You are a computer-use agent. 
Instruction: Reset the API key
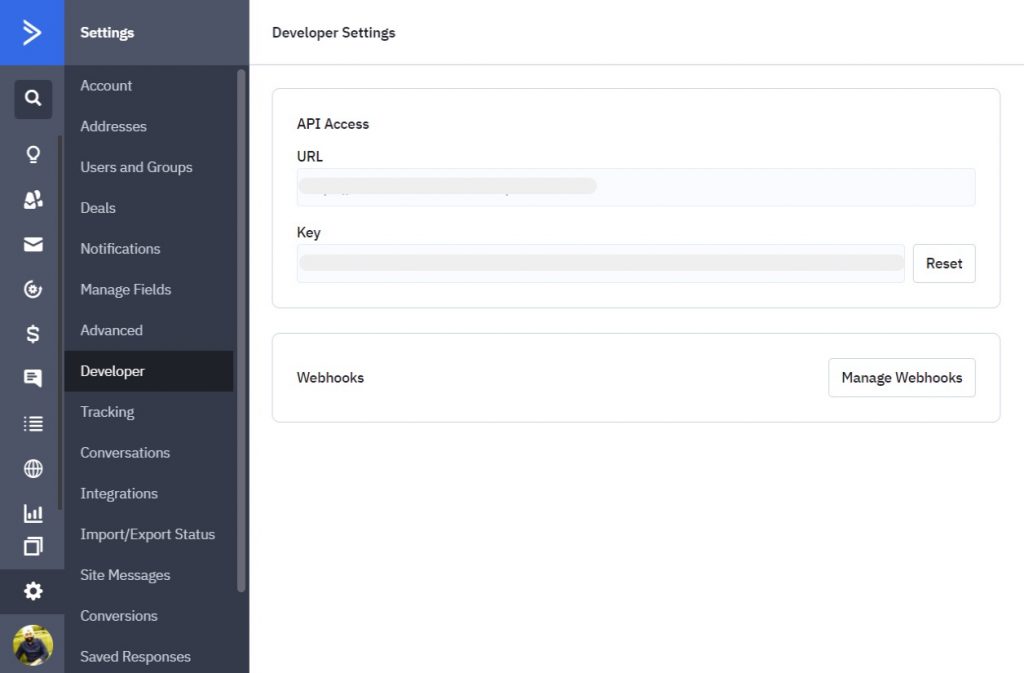[944, 263]
